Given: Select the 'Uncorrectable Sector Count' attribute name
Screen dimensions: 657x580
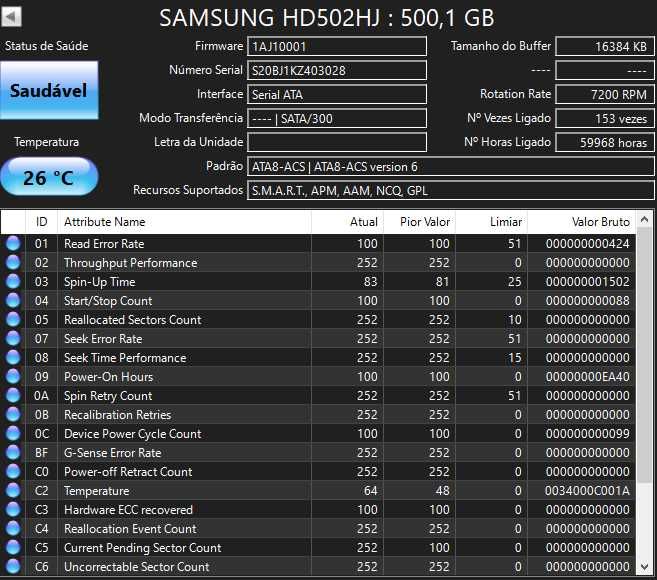Looking at the screenshot, I should pyautogui.click(x=137, y=567).
